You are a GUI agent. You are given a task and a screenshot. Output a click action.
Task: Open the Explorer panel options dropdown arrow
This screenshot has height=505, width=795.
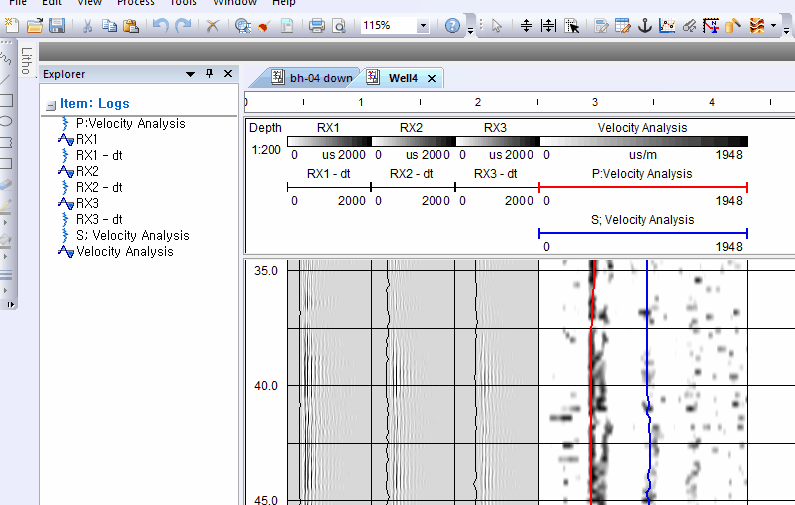point(190,74)
